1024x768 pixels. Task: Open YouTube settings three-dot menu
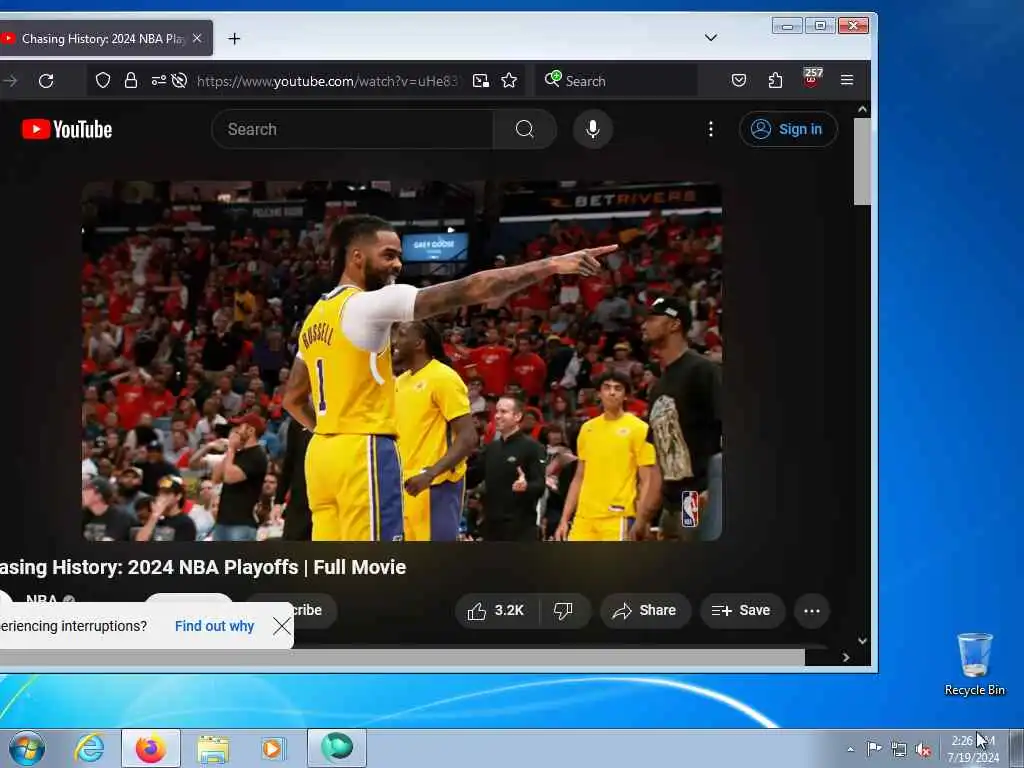pos(711,129)
